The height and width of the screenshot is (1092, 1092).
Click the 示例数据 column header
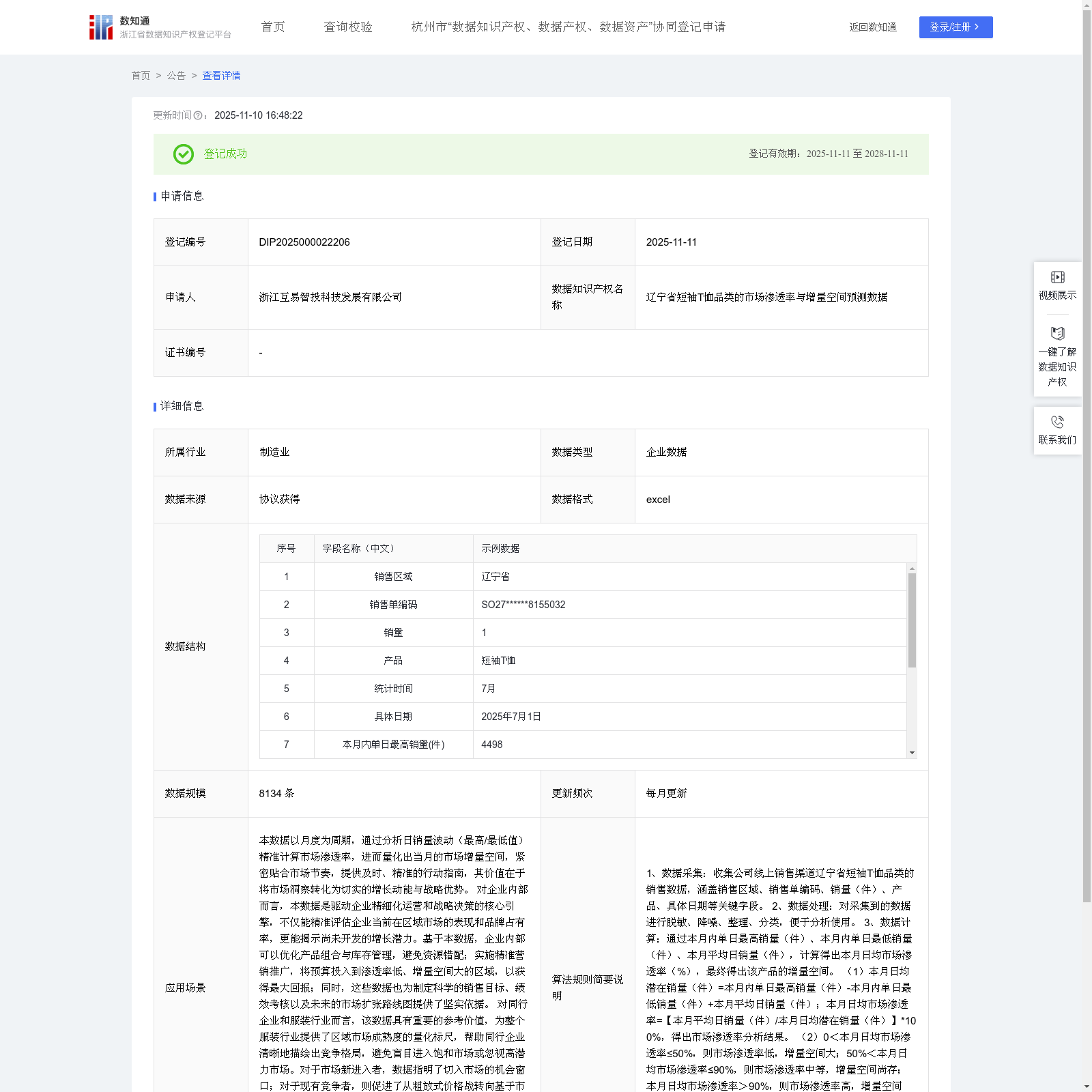click(500, 549)
